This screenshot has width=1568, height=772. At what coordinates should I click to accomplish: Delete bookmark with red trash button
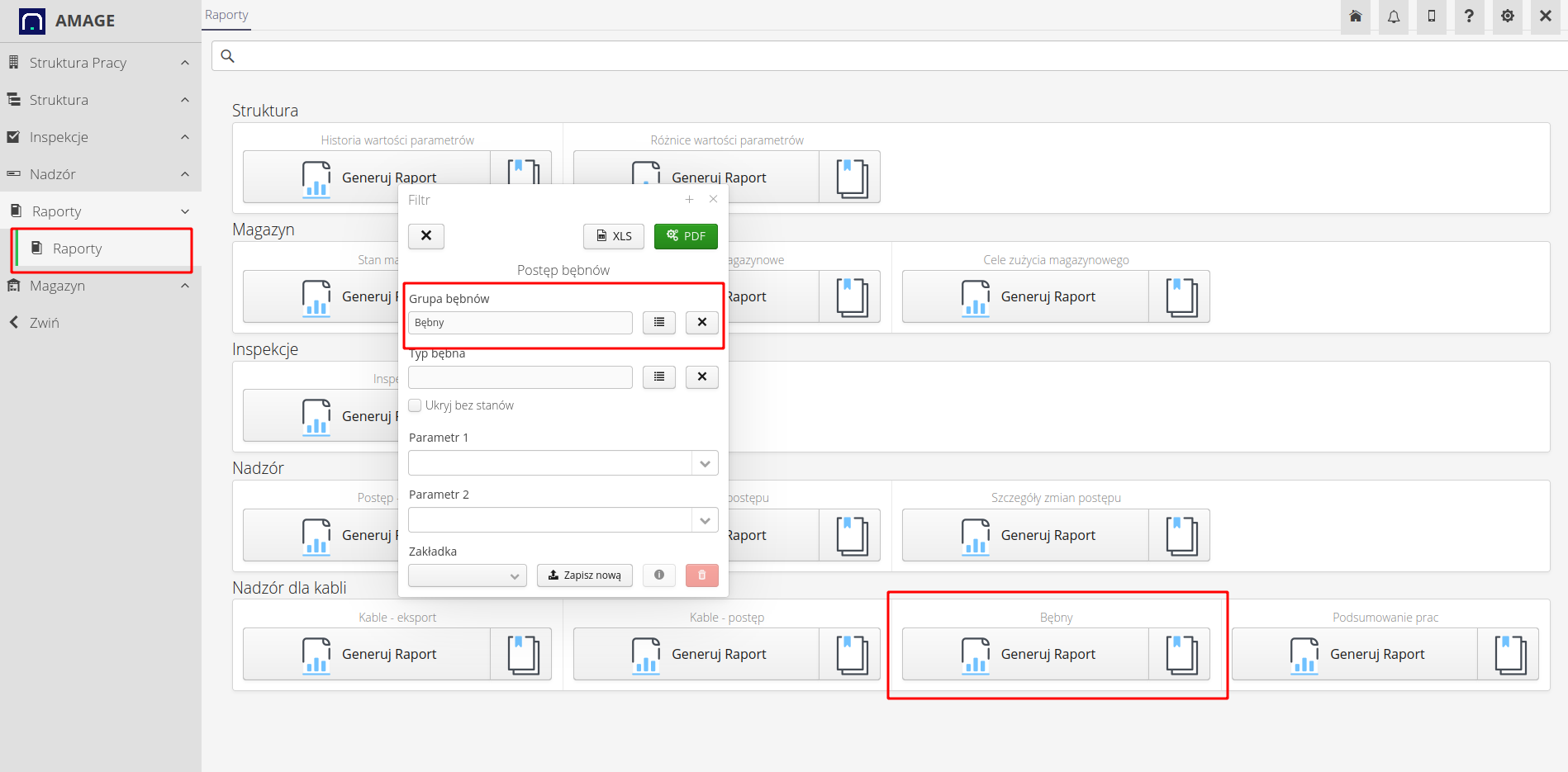point(701,575)
